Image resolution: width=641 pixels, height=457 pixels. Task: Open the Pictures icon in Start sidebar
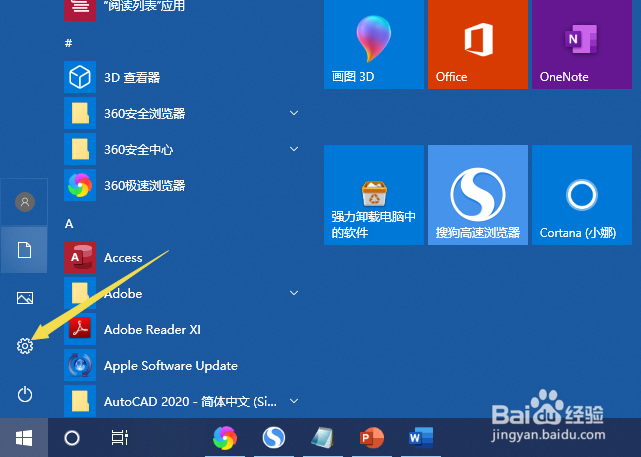[x=25, y=298]
